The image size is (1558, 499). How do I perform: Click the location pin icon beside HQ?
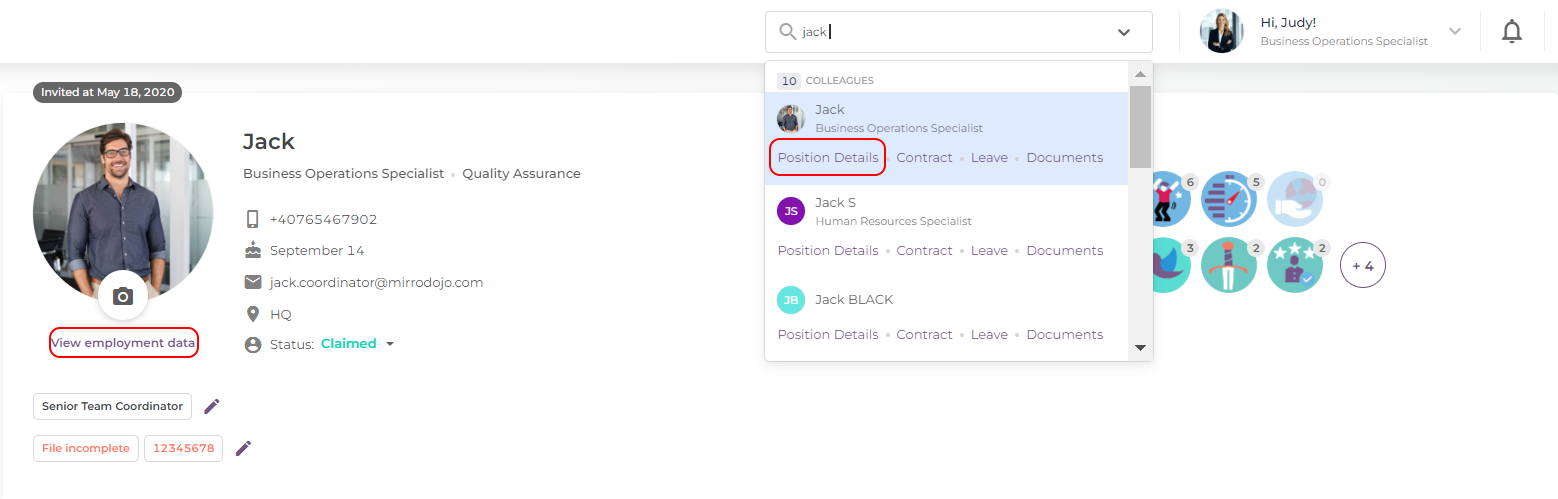pos(253,314)
